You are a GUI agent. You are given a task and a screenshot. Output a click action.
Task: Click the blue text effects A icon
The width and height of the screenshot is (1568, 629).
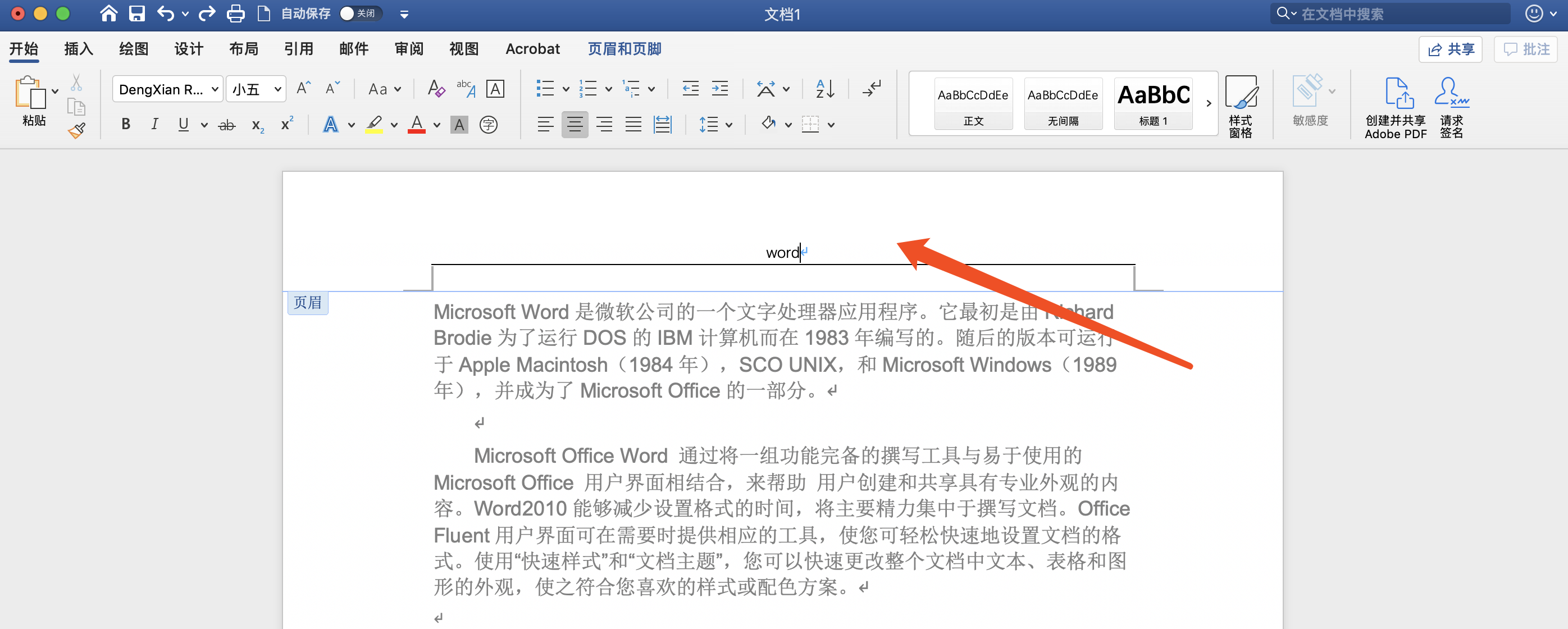tap(331, 124)
